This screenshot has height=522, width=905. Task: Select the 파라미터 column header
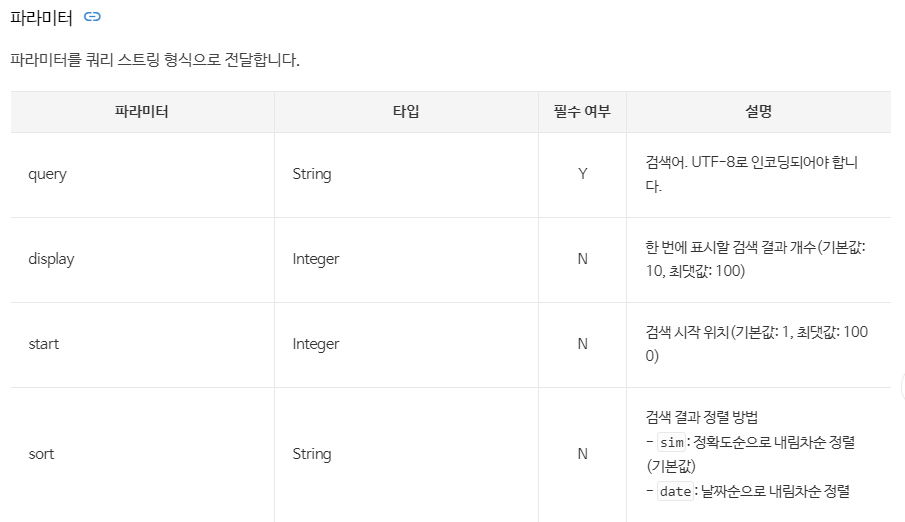click(142, 111)
